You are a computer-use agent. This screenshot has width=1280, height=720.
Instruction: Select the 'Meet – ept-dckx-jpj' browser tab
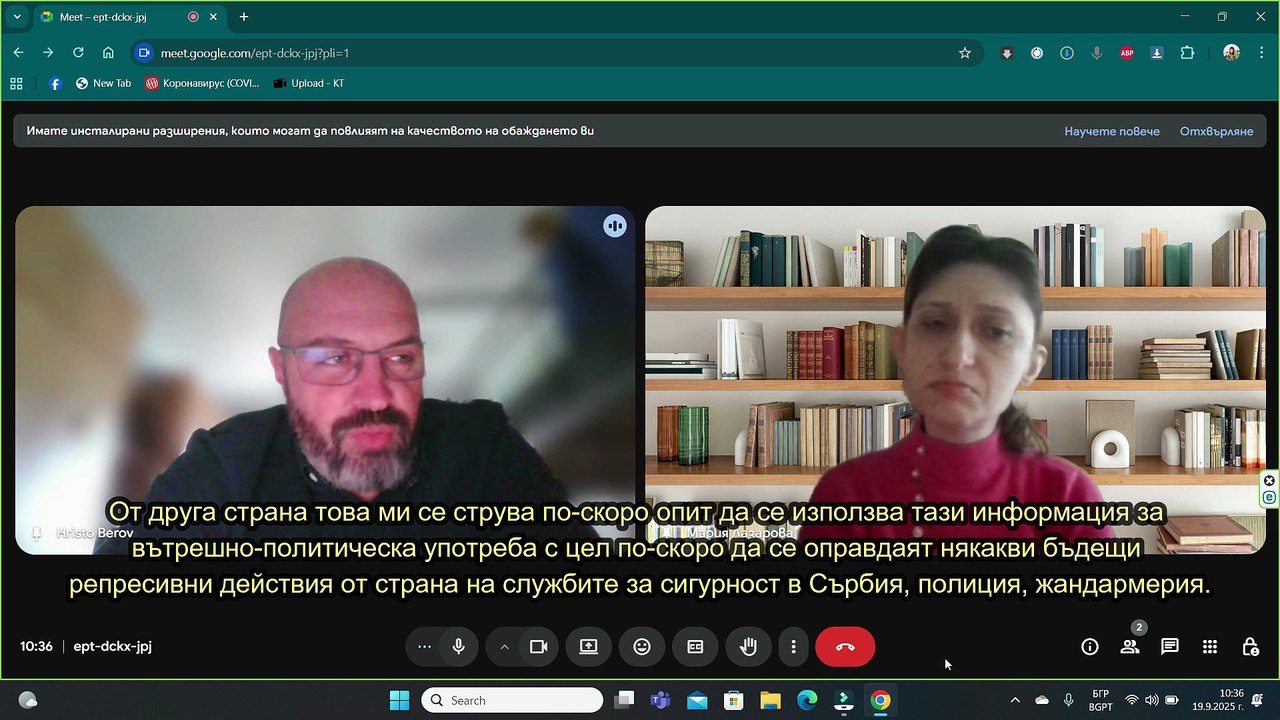pos(130,17)
